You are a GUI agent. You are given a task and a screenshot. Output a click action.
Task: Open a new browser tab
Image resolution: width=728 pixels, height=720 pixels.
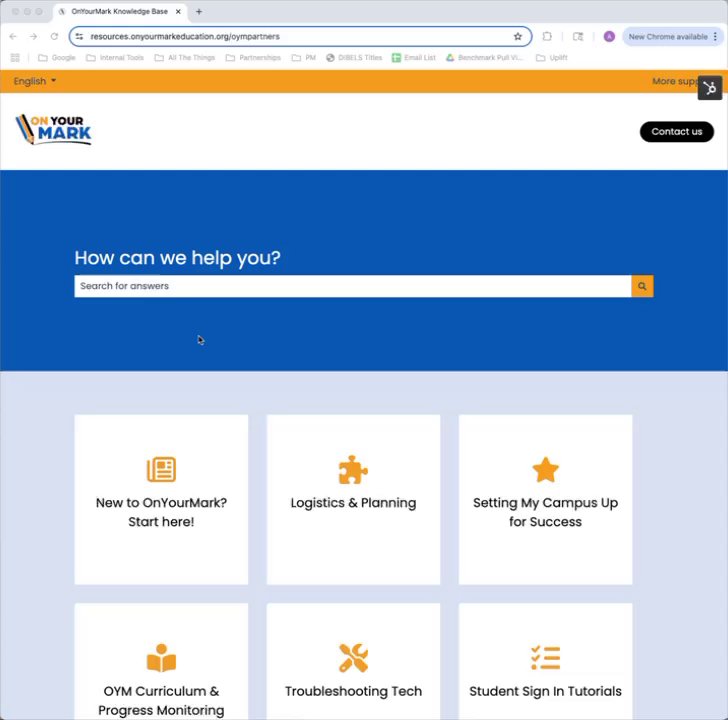[199, 12]
